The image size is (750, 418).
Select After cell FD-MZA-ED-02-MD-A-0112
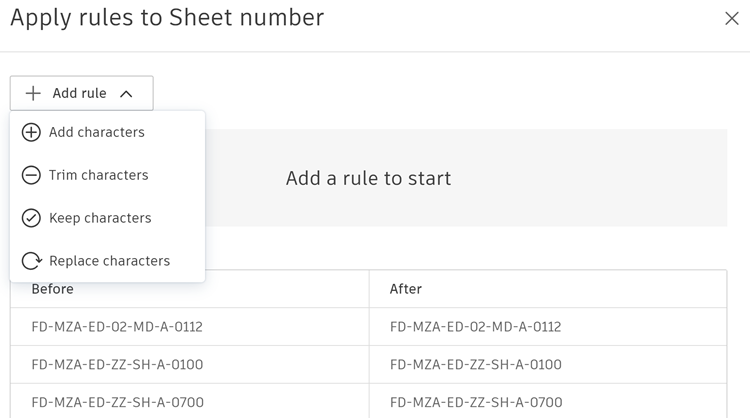[476, 327]
